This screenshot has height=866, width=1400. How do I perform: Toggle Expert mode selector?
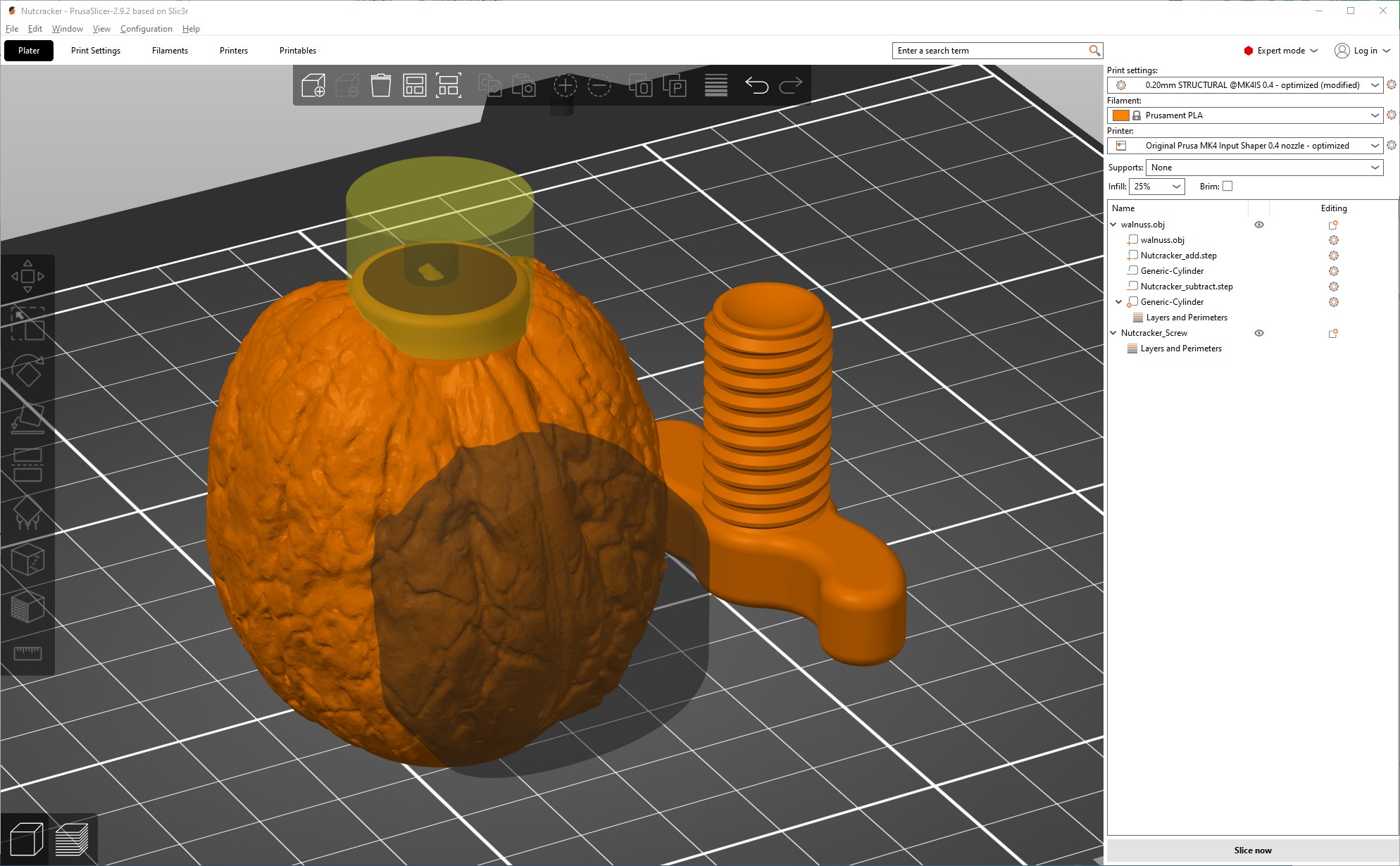click(1280, 51)
